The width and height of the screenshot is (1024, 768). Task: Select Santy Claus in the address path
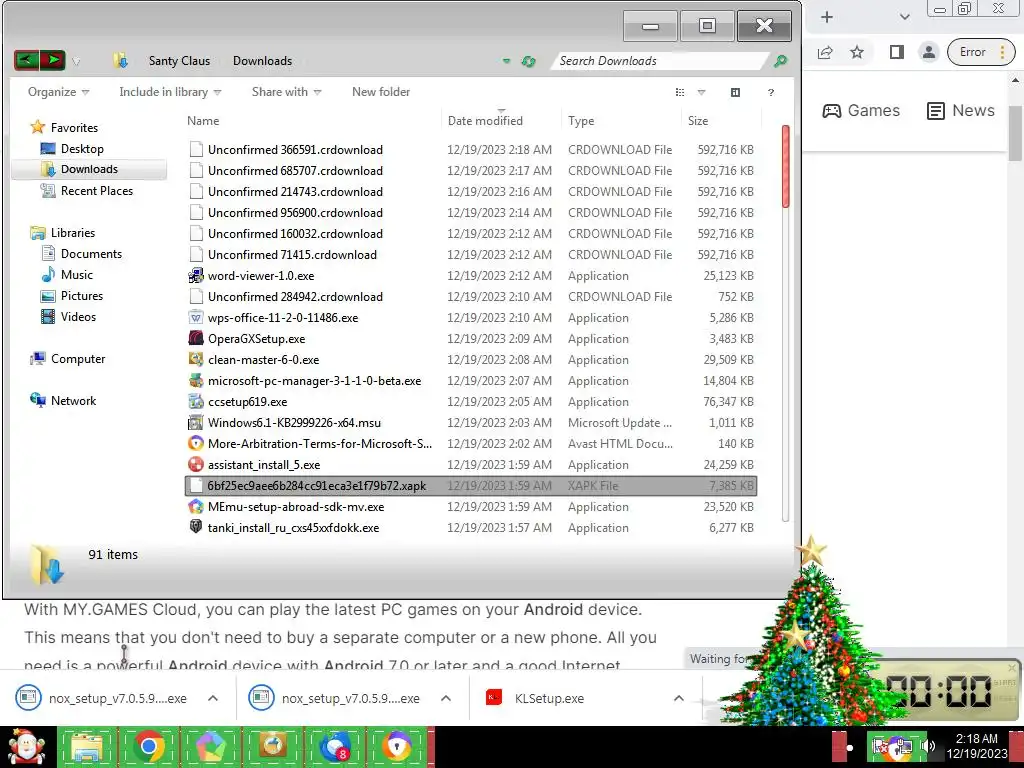(x=179, y=61)
